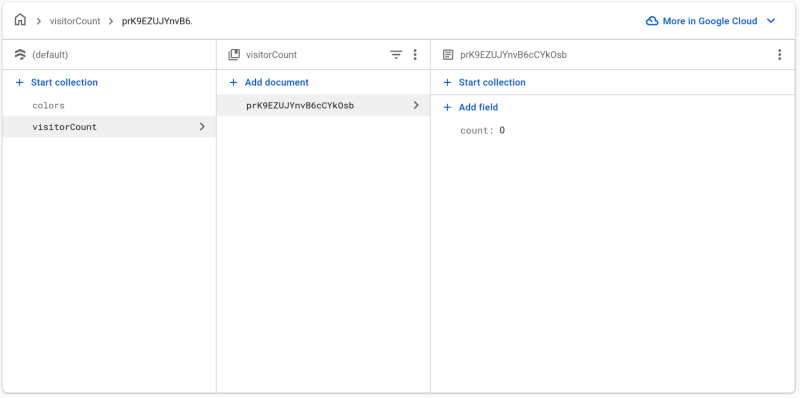Start a collection in the root database panel
Viewport: 800px width, 398px height.
click(64, 82)
